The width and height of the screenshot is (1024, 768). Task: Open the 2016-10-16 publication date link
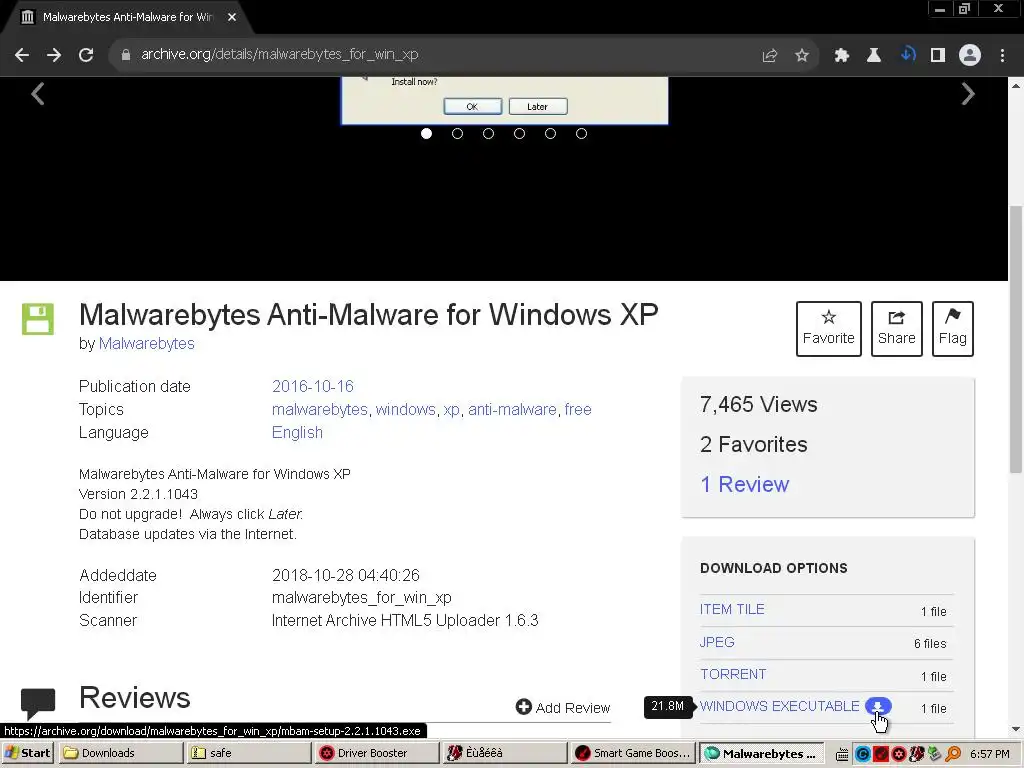[x=313, y=387]
